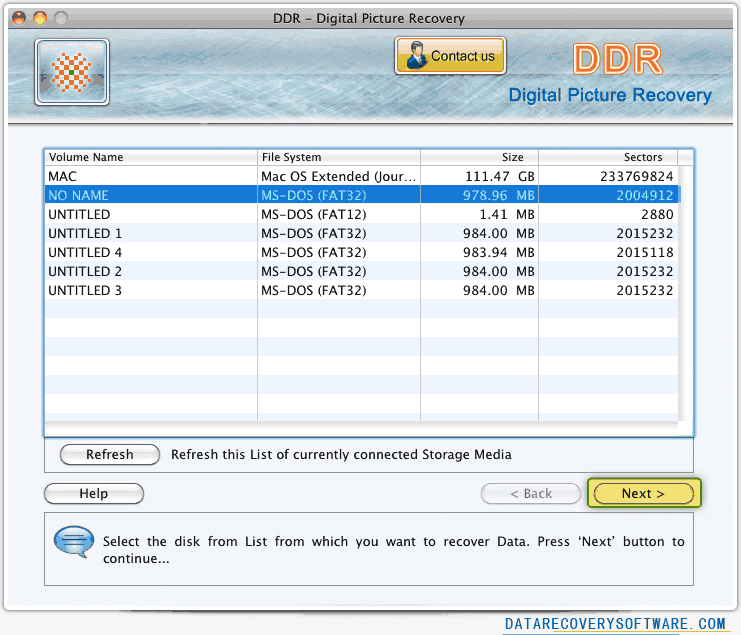Click the DDR - Digital Picture Recovery title bar
Screen dimensions: 741x635
[x=369, y=18]
